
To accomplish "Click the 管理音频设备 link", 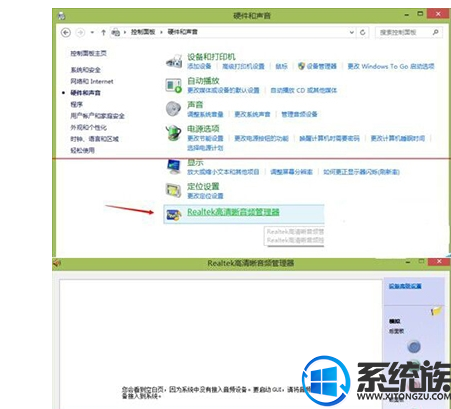I will click(x=299, y=114).
